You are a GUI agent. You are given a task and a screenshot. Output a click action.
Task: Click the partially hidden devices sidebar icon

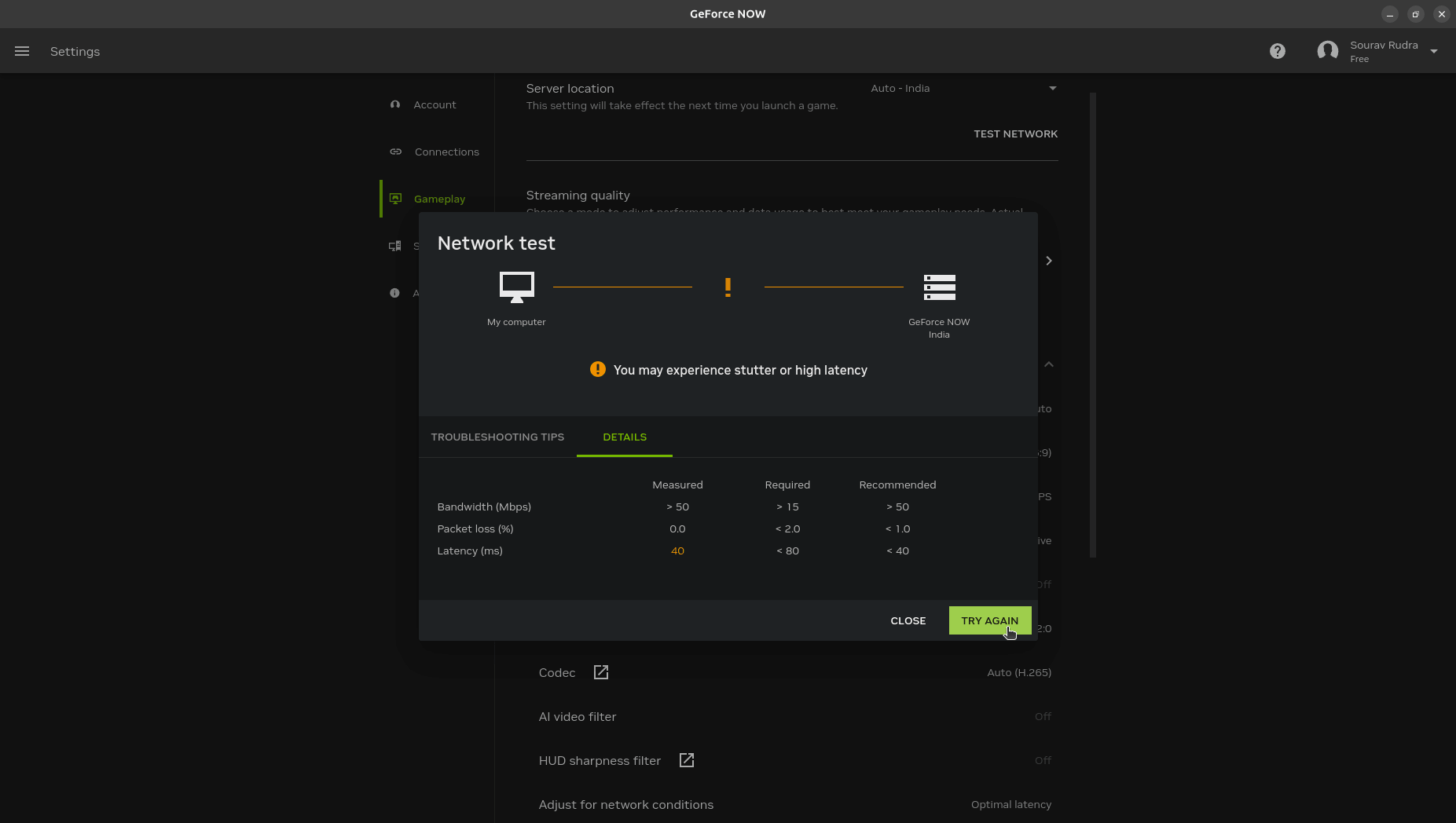[395, 246]
